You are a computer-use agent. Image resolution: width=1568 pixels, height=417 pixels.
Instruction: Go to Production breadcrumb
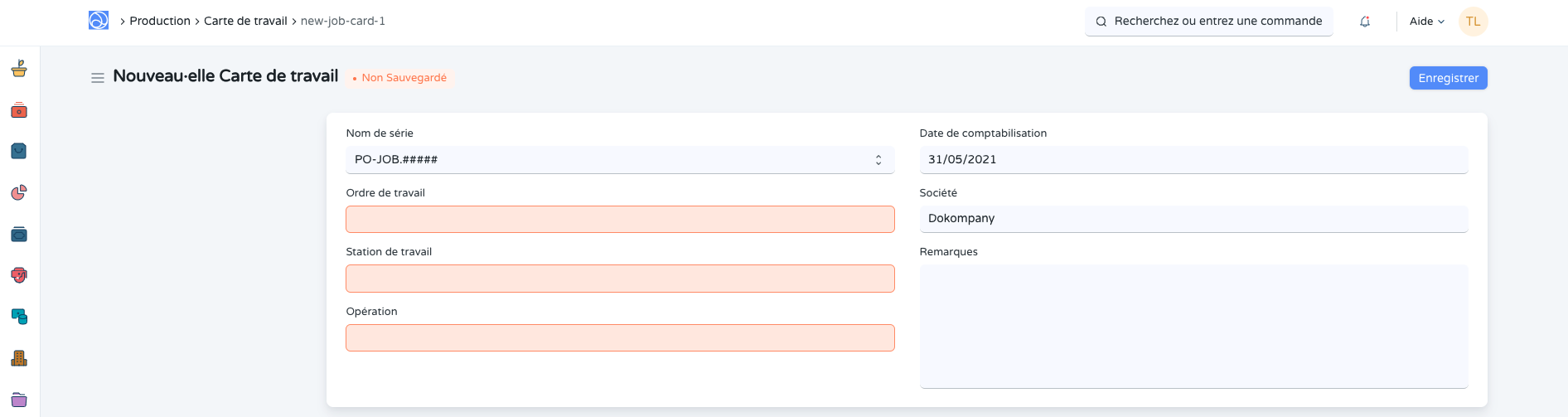pyautogui.click(x=160, y=21)
